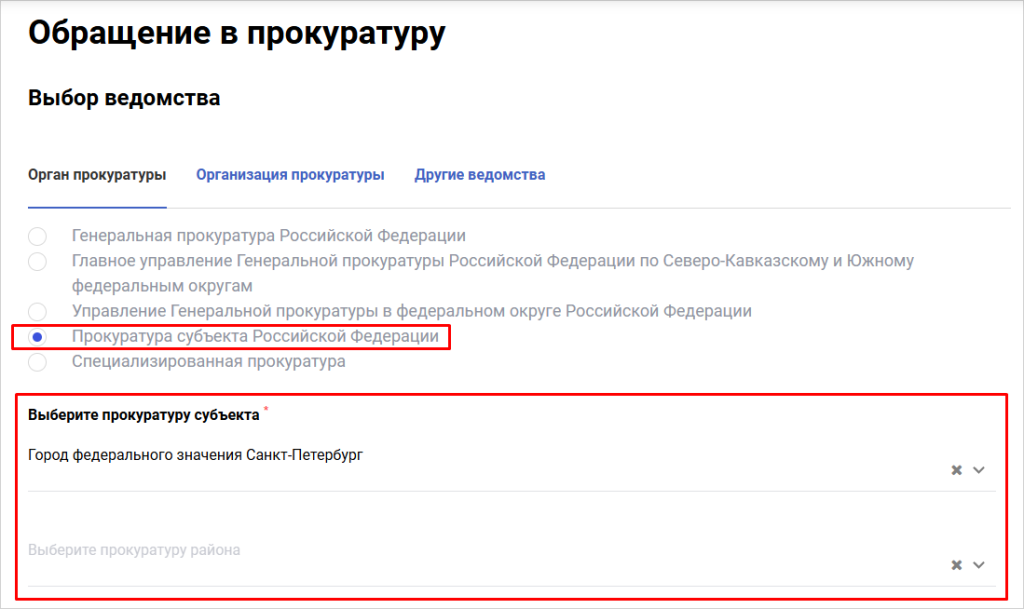The height and width of the screenshot is (609, 1024).
Task: Open the Другие ведомства tab
Action: coord(480,175)
